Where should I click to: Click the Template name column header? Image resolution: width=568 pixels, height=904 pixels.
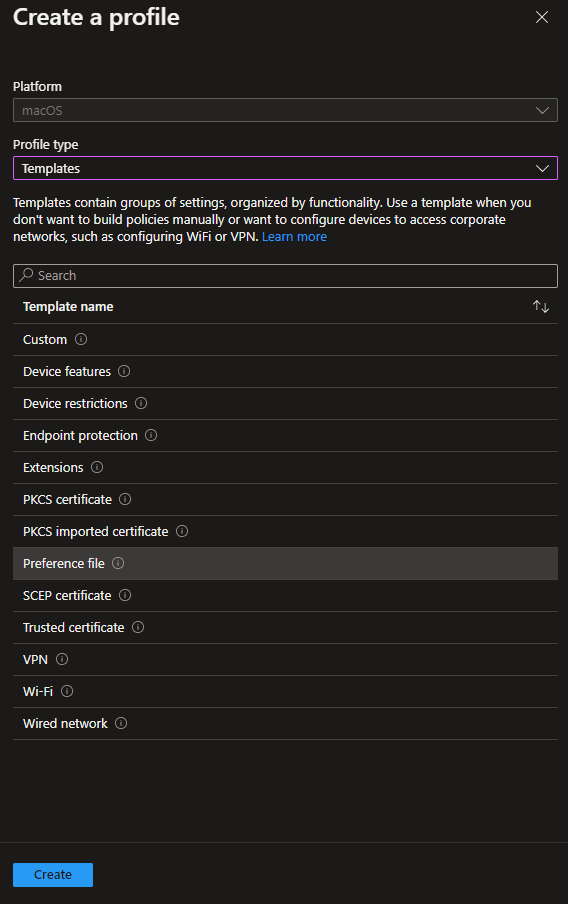tap(68, 307)
